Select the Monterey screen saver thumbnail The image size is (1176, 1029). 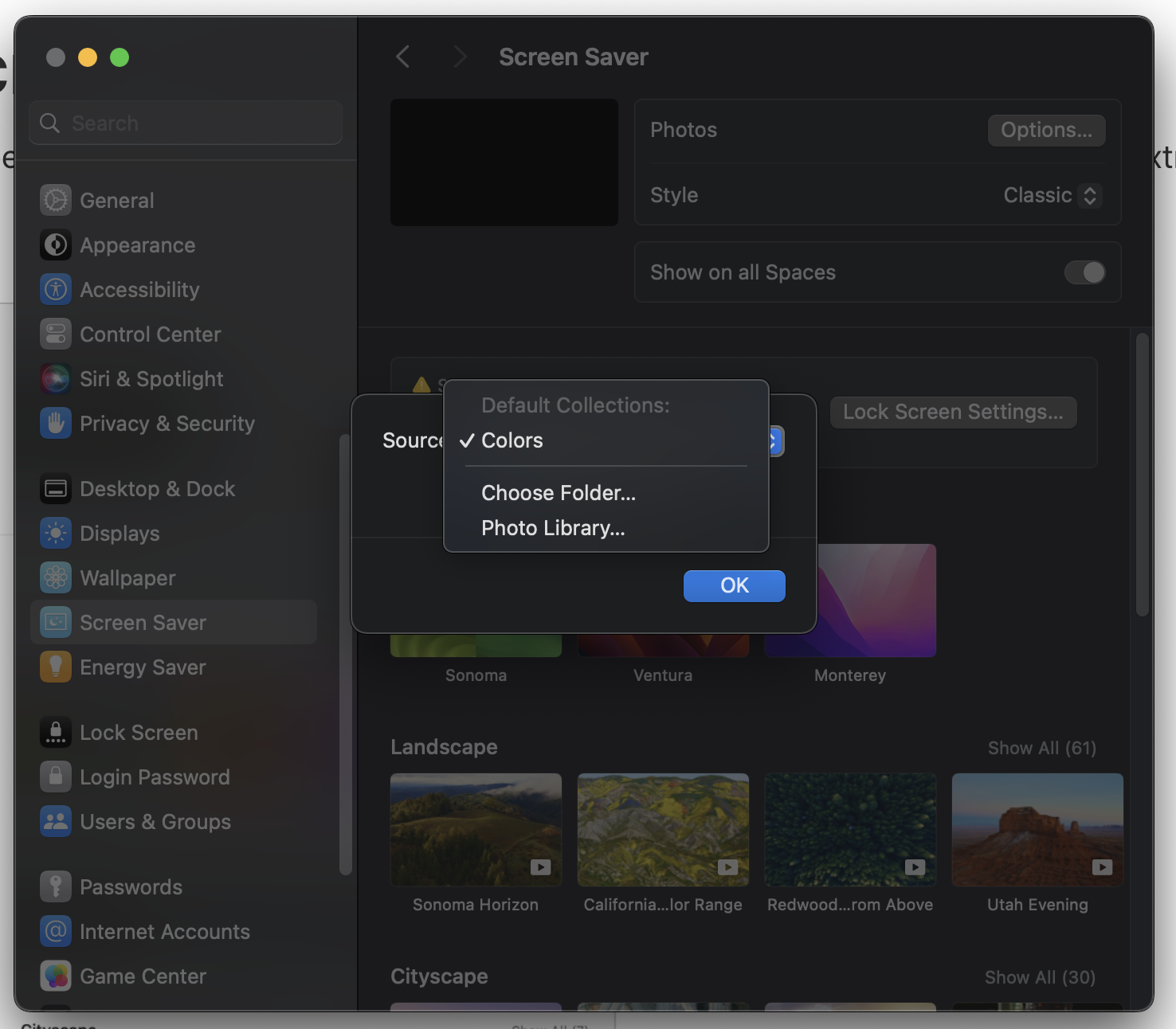tap(877, 601)
